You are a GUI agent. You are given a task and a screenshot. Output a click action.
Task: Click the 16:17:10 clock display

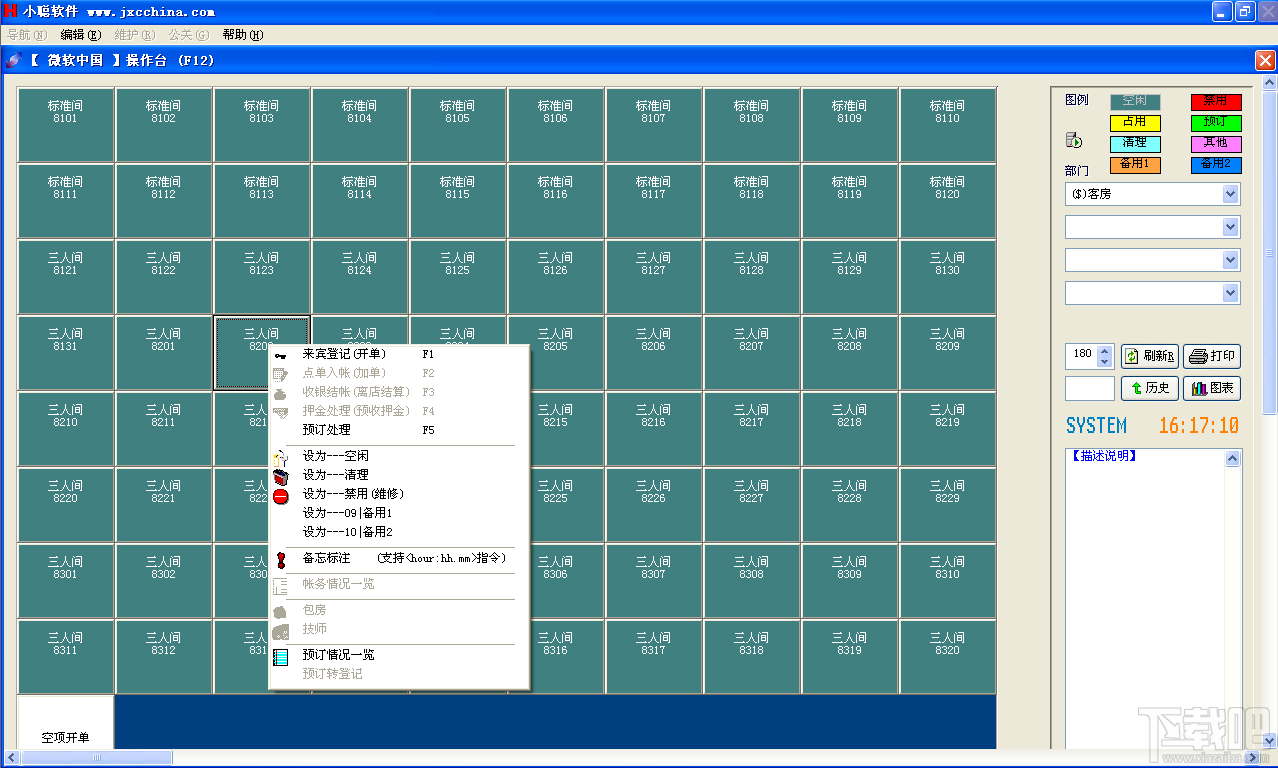(x=1199, y=426)
